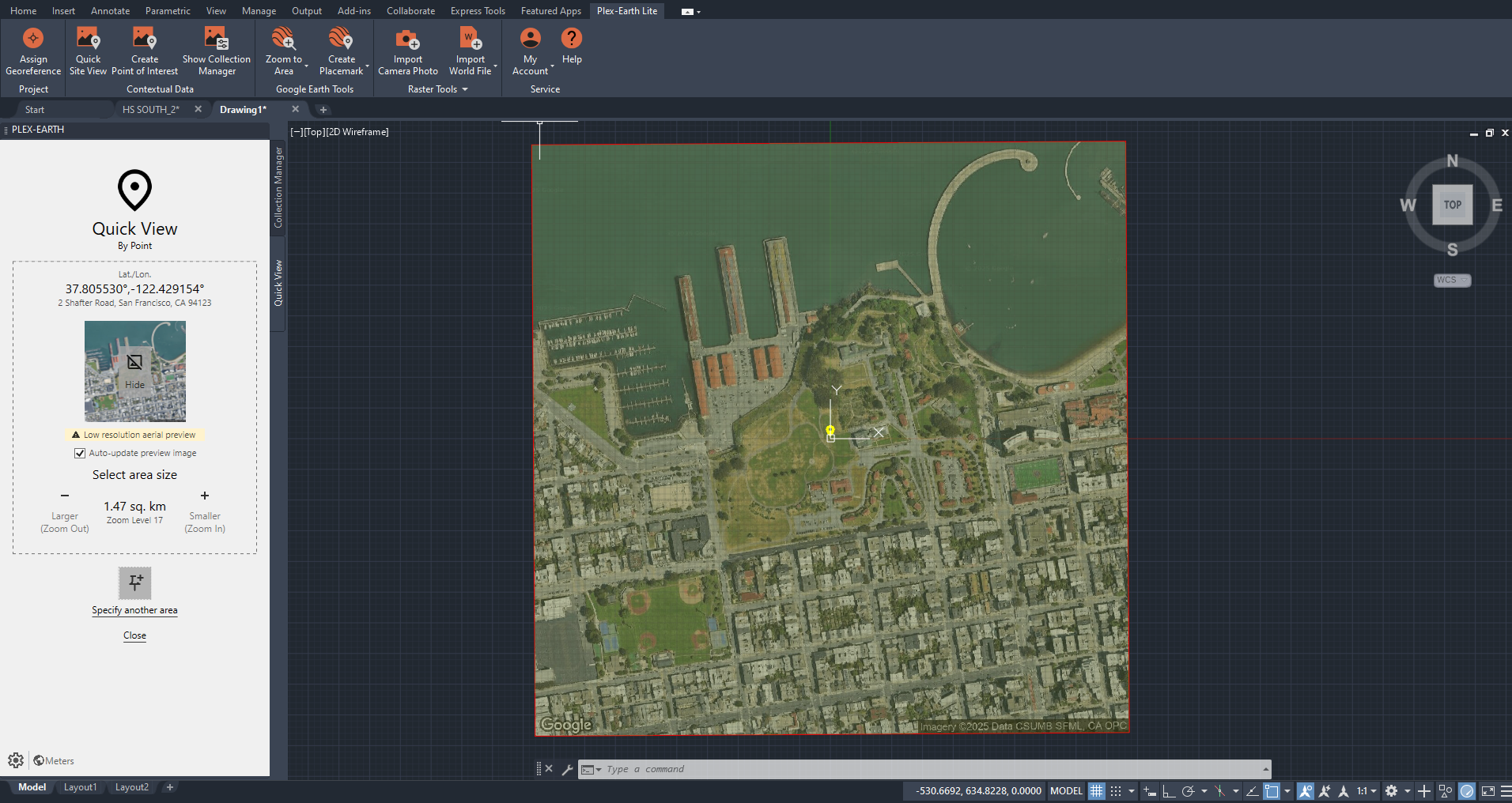Image resolution: width=1512 pixels, height=803 pixels.
Task: Click Import World File icon
Action: [471, 38]
